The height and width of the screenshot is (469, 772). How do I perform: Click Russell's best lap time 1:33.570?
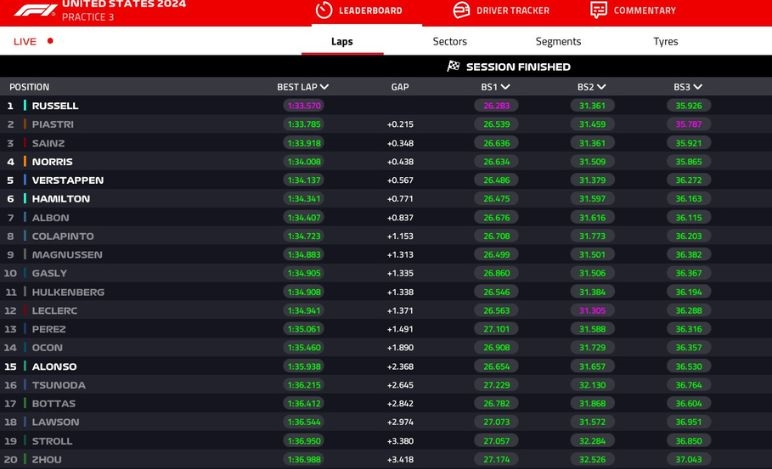click(303, 106)
